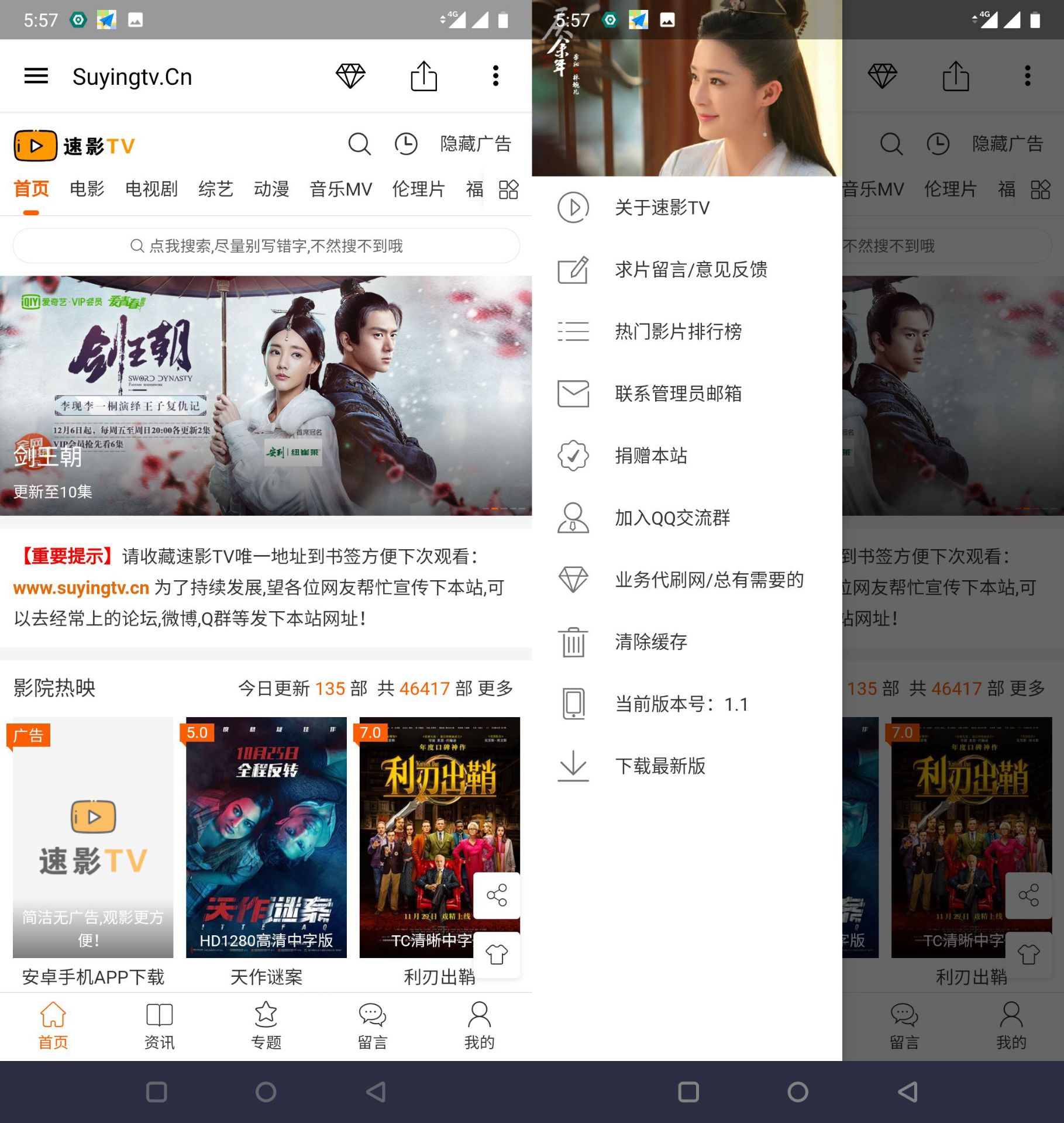
Task: Open 专题 in bottom navigation
Action: (266, 1025)
